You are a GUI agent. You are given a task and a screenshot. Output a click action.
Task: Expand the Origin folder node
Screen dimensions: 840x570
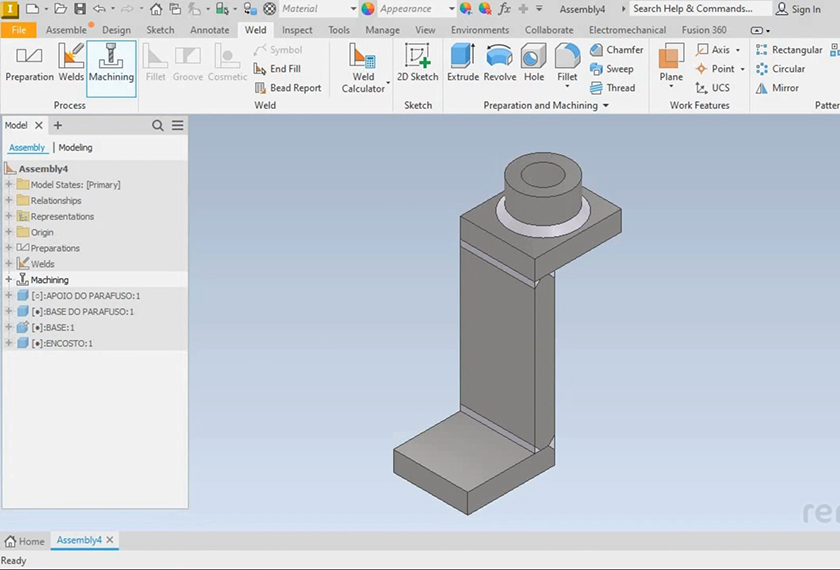[9, 232]
